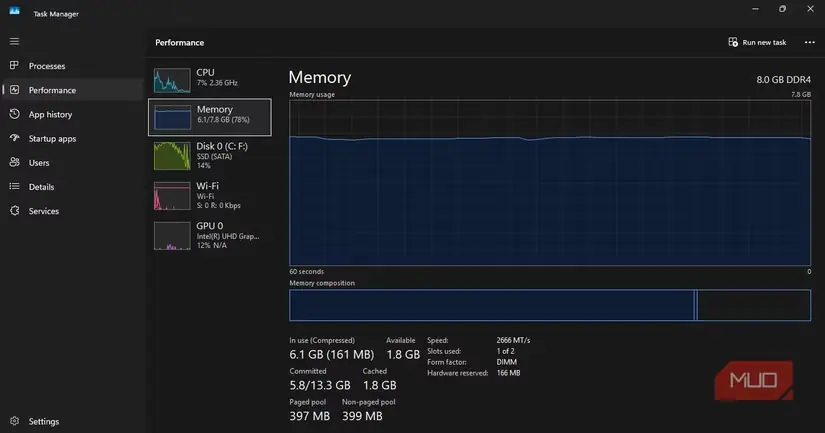Select CPU 7% 2.36 GHz entry
This screenshot has width=825, height=433.
(x=210, y=78)
